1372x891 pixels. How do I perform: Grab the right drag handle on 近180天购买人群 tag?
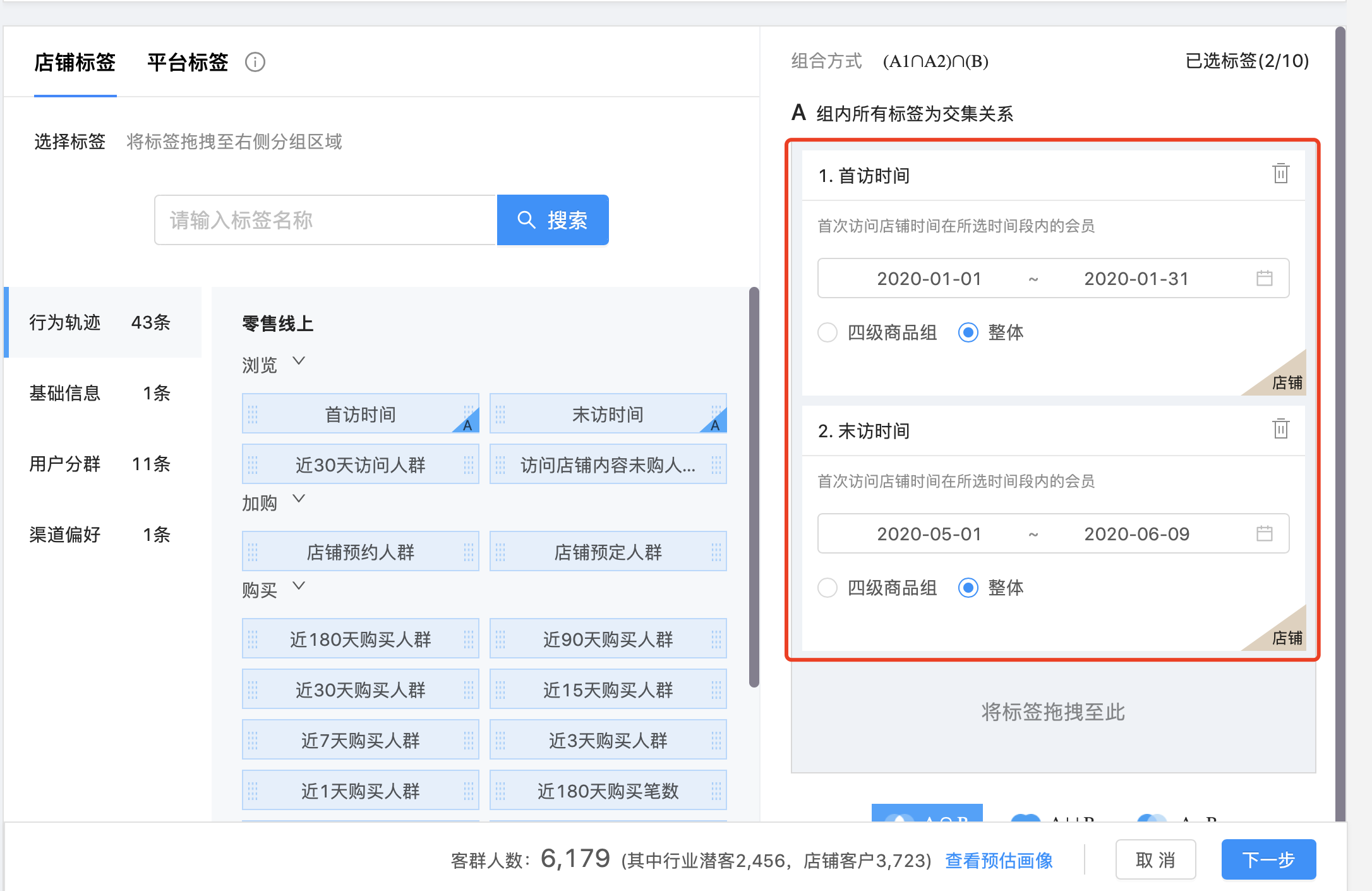coord(469,639)
